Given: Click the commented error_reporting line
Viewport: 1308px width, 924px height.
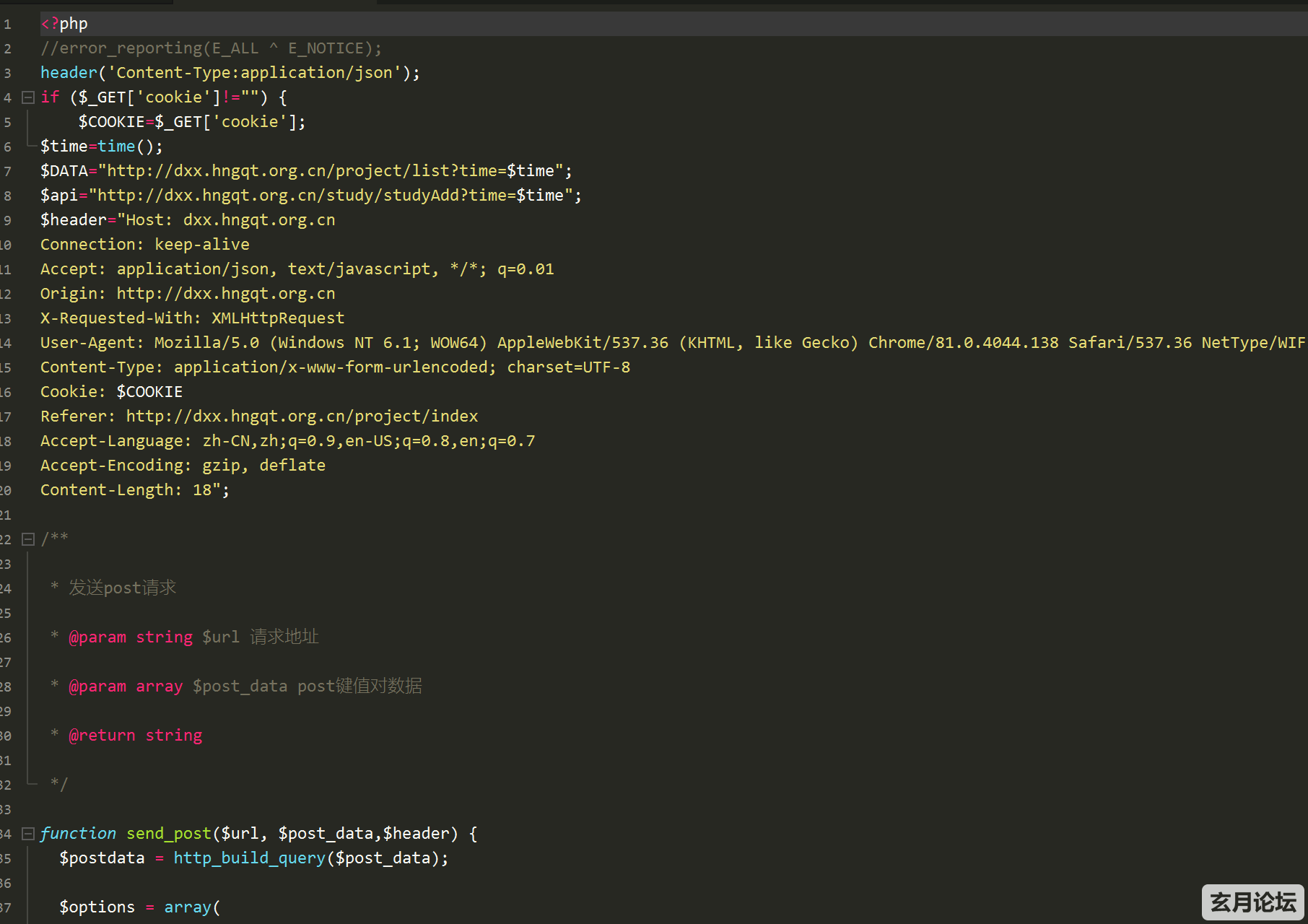Looking at the screenshot, I should 211,48.
